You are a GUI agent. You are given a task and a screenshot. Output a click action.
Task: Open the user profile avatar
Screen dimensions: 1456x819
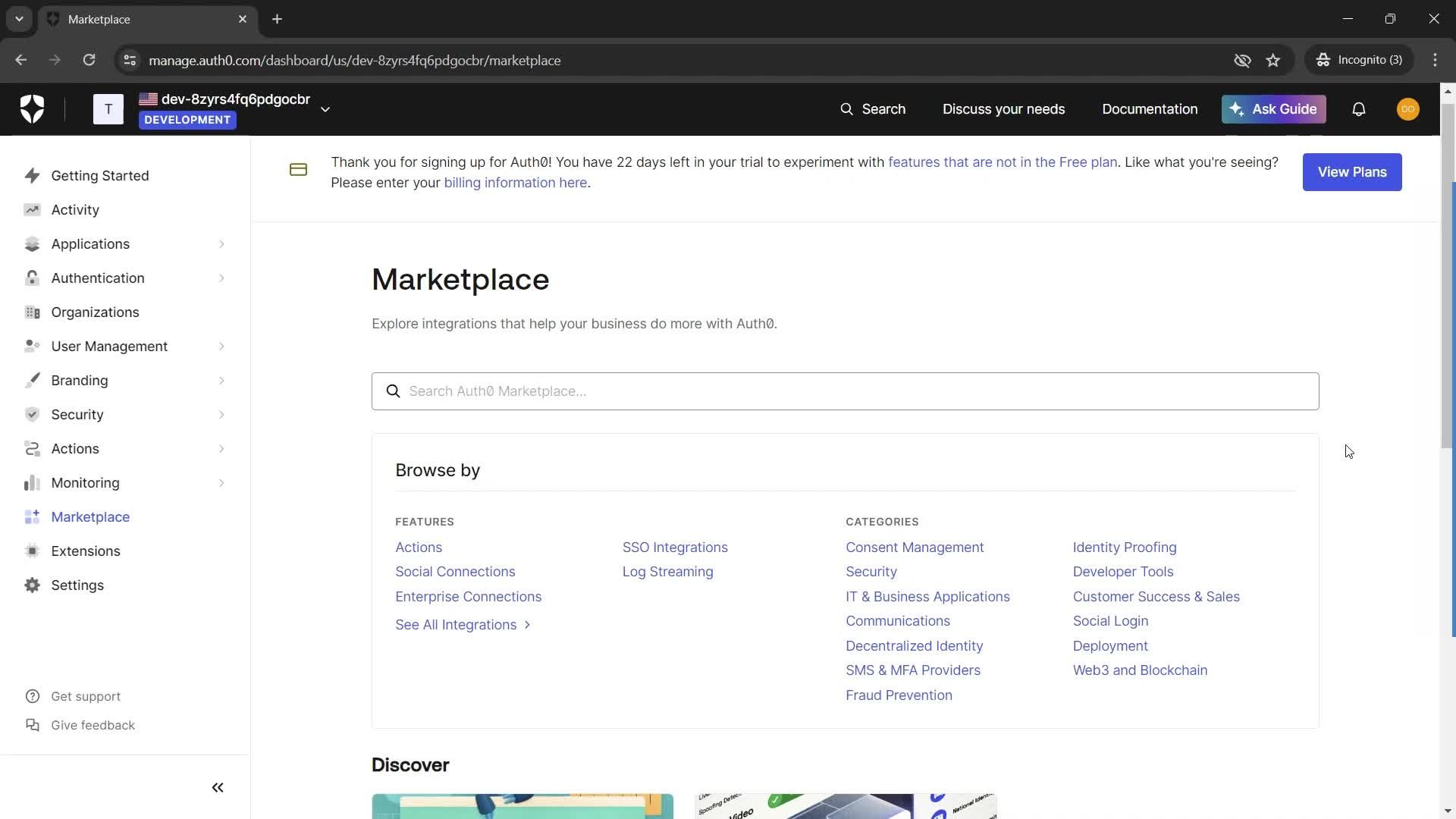click(1407, 109)
